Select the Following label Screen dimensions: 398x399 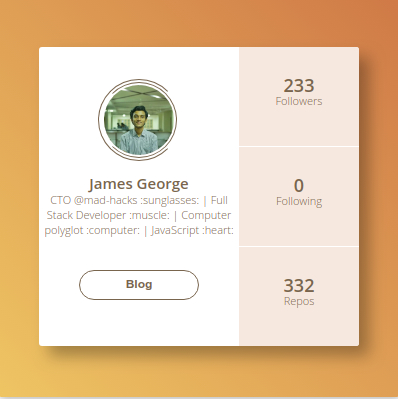pos(299,201)
